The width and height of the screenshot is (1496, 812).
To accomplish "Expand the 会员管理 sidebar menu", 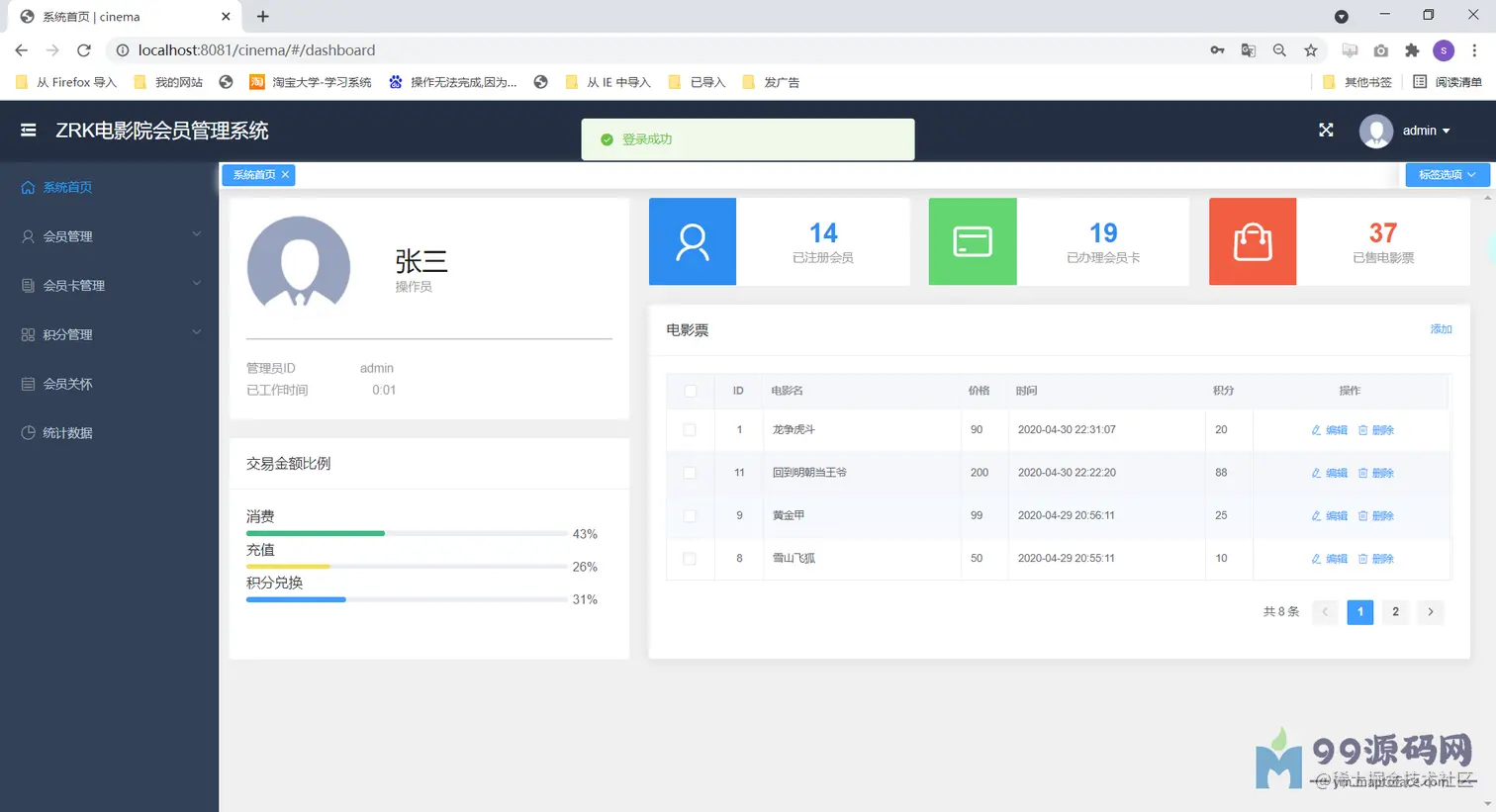I will tap(109, 236).
